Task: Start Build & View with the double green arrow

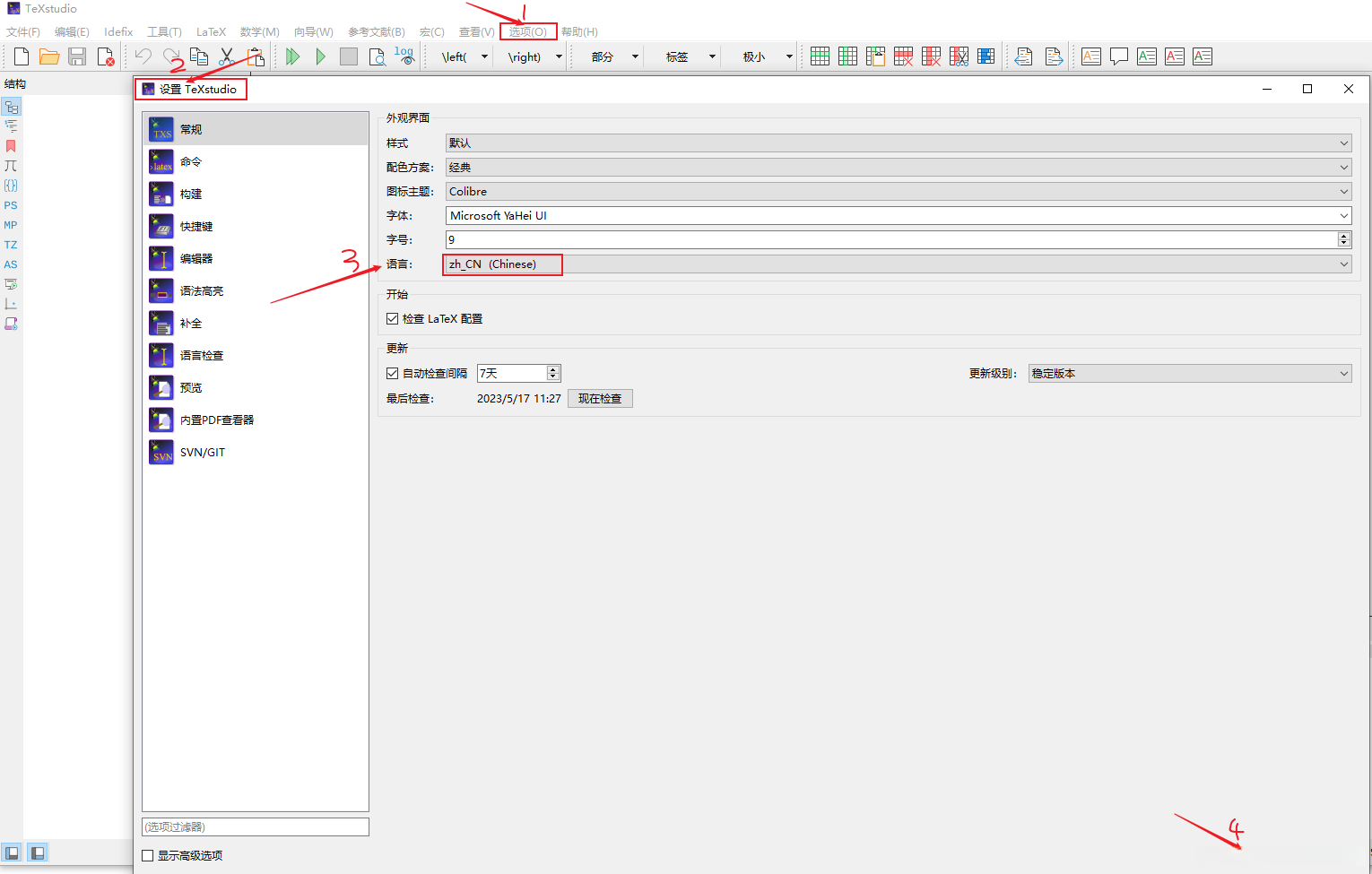Action: click(x=292, y=56)
